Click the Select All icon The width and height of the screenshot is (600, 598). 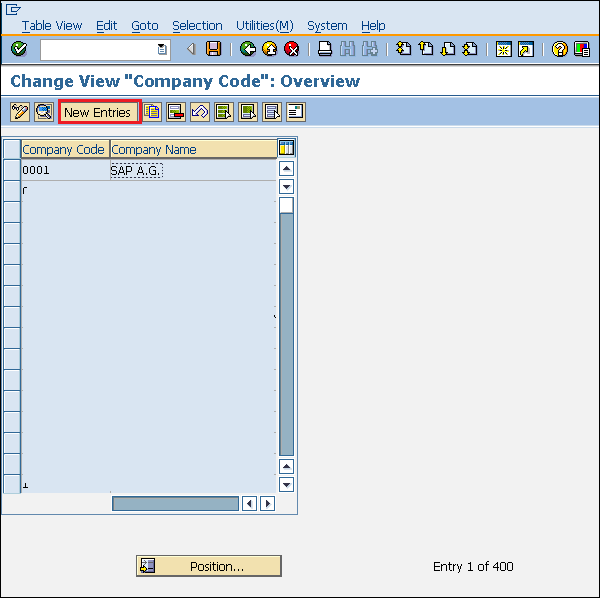tap(224, 112)
